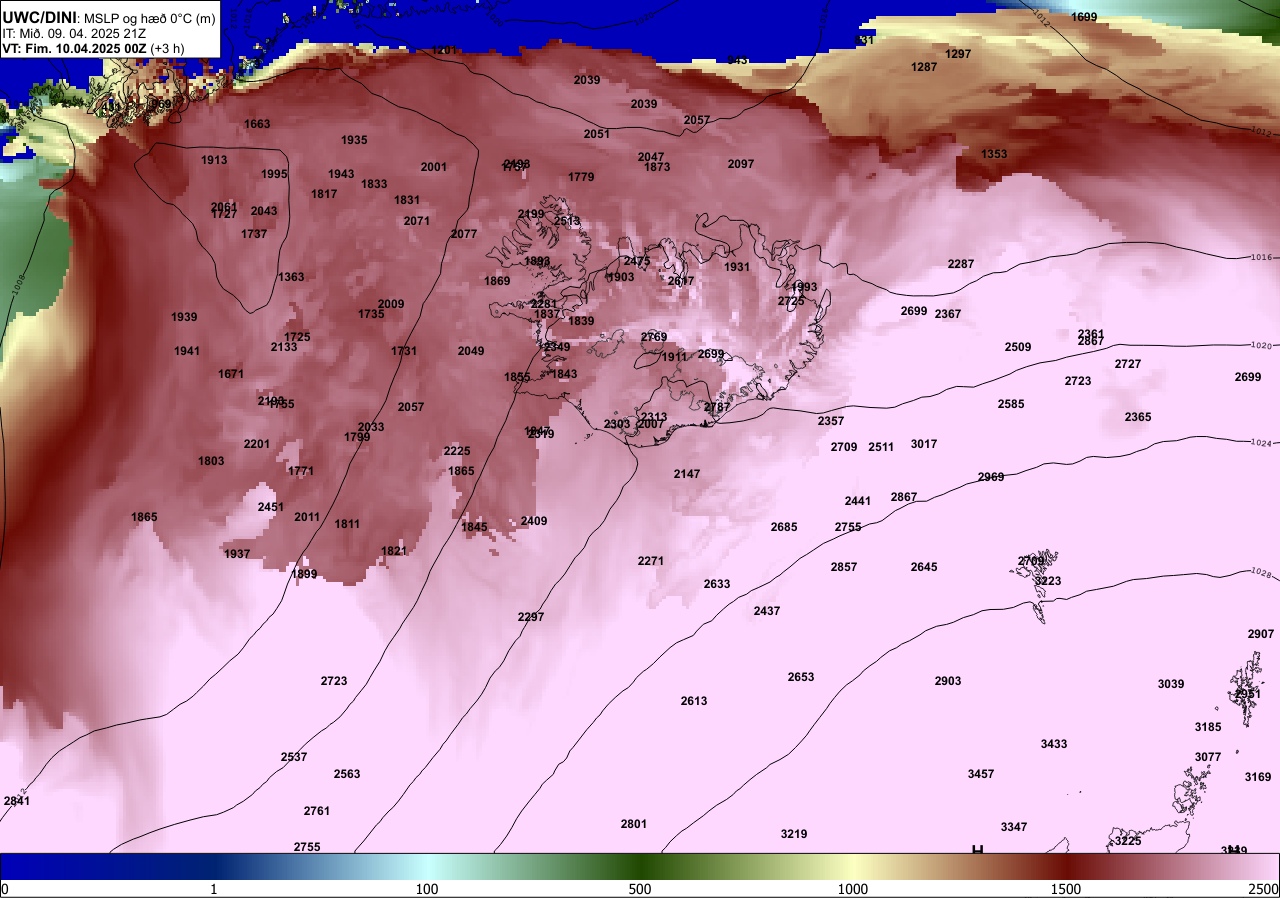Click the map value 3039
Image resolution: width=1280 pixels, height=898 pixels.
(x=1171, y=684)
